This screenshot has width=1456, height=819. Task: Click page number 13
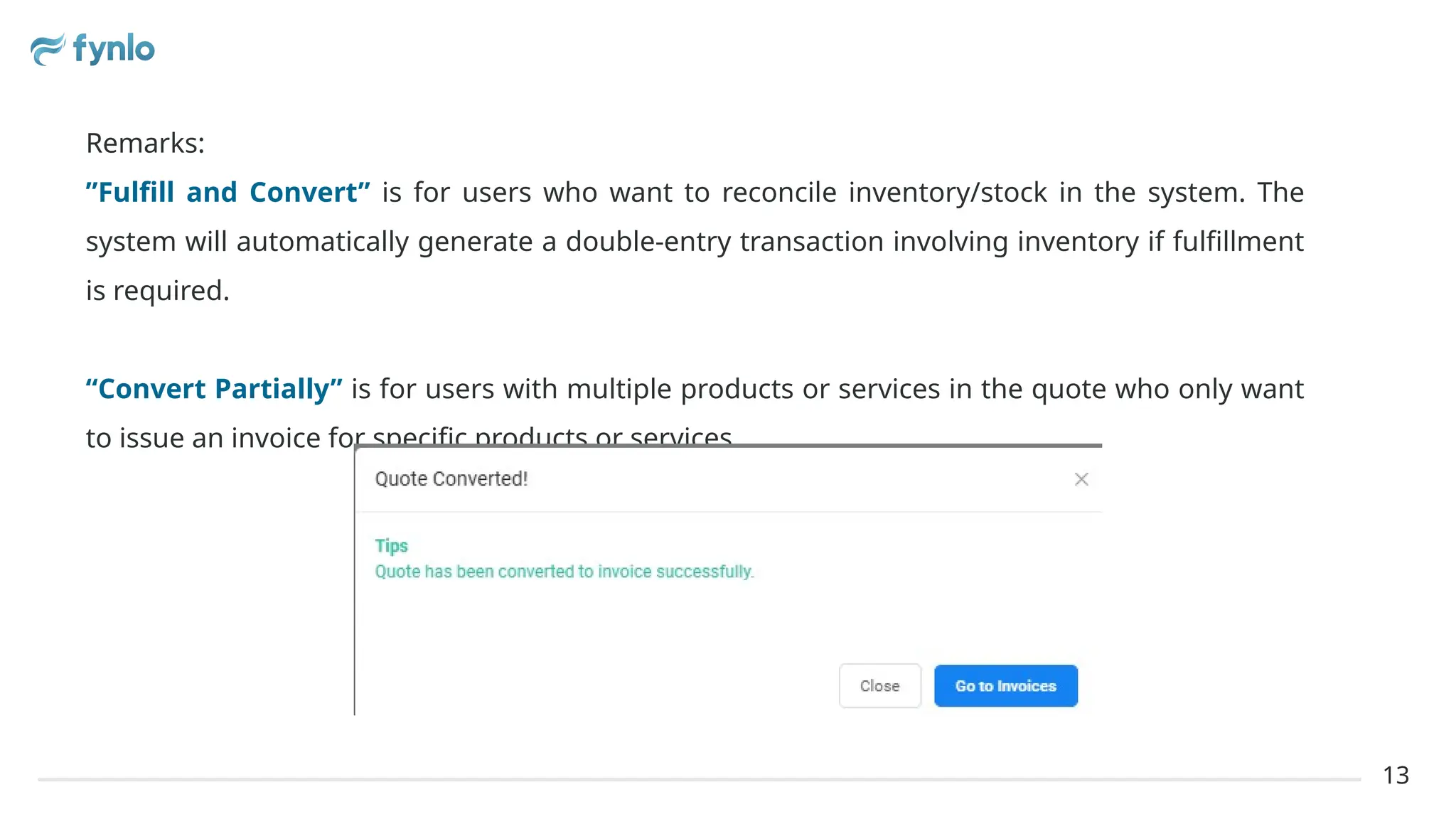pos(1396,775)
